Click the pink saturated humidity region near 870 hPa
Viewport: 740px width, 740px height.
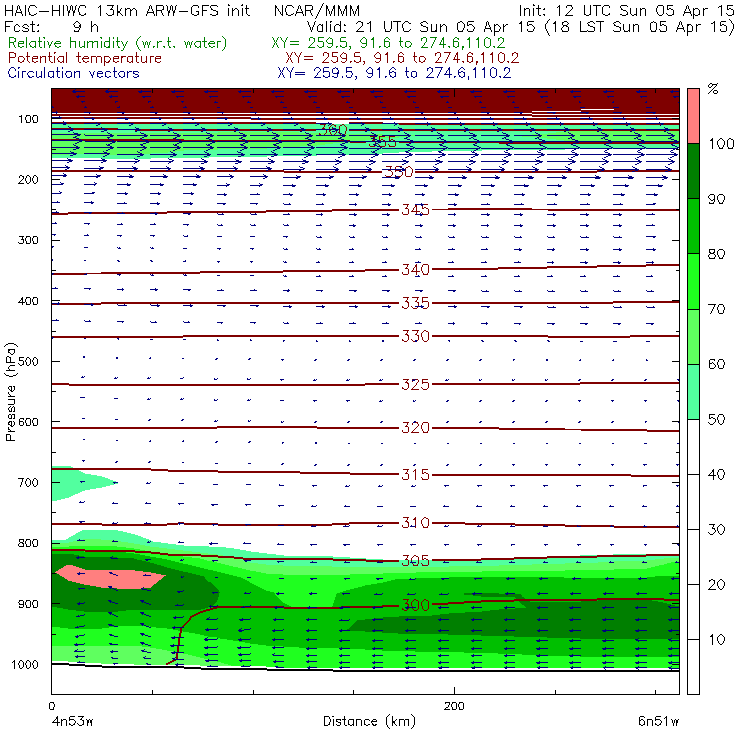111,577
